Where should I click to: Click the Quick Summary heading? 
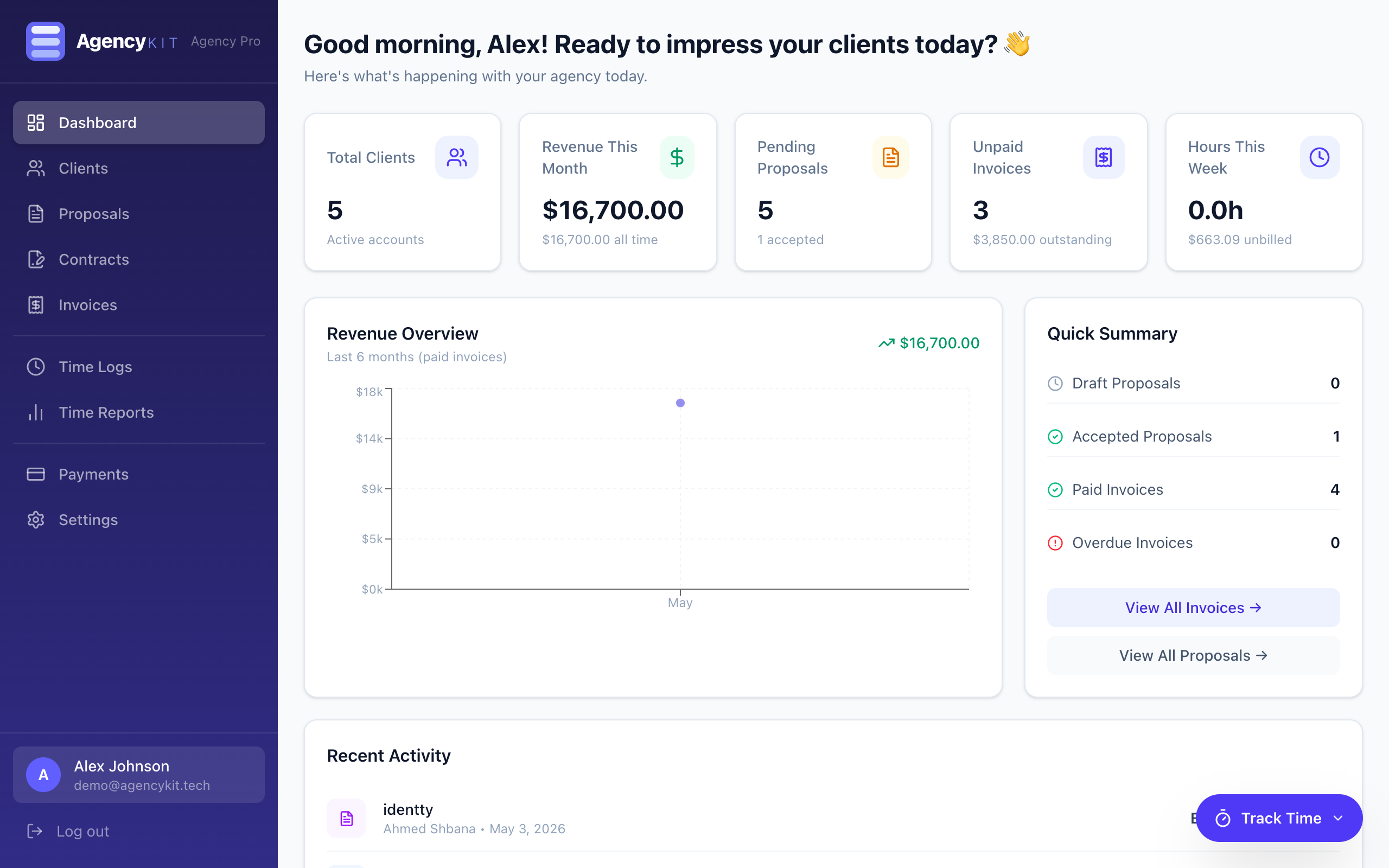coord(1112,334)
